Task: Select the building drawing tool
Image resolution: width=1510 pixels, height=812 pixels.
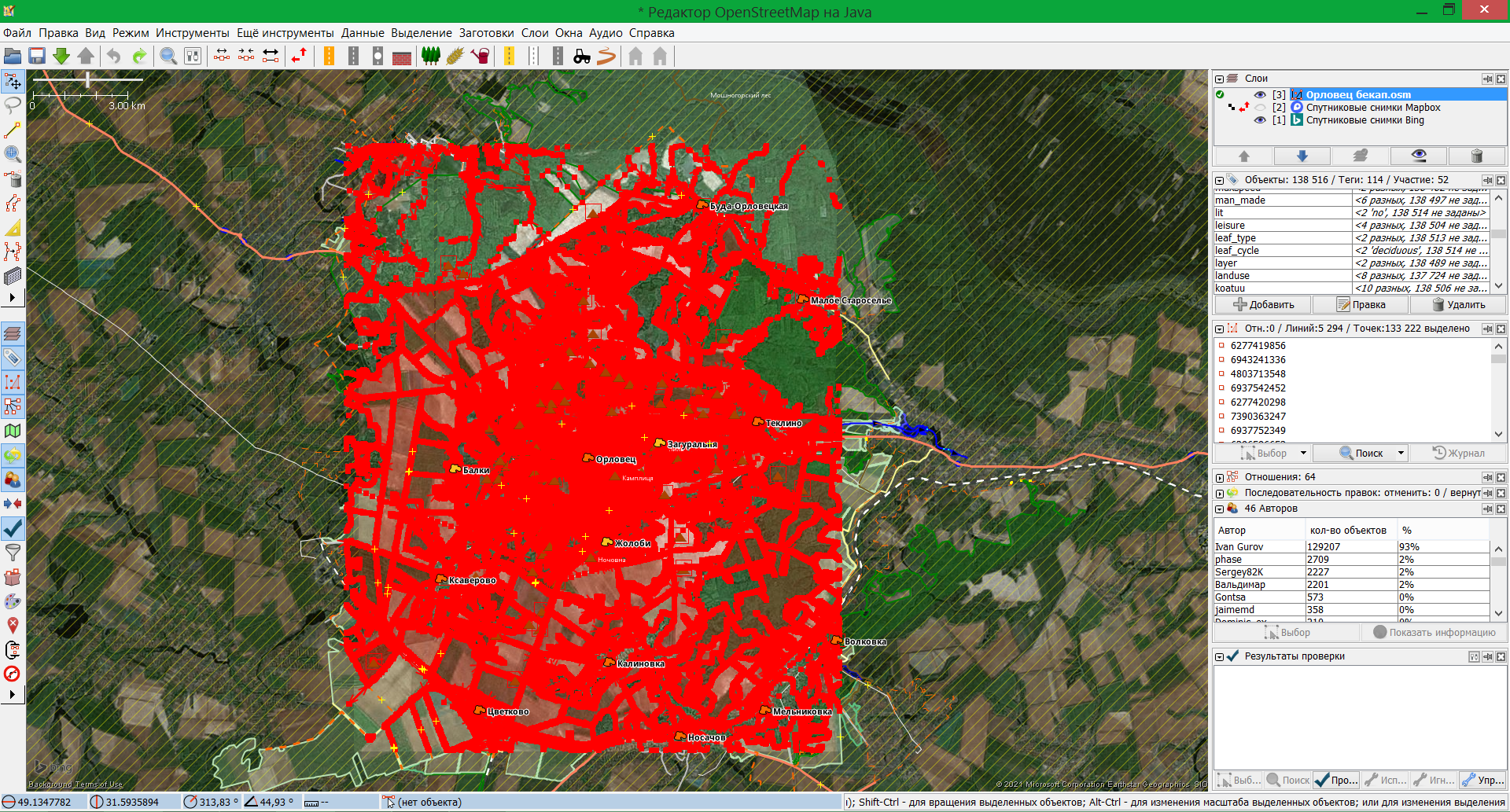Action: 13,276
